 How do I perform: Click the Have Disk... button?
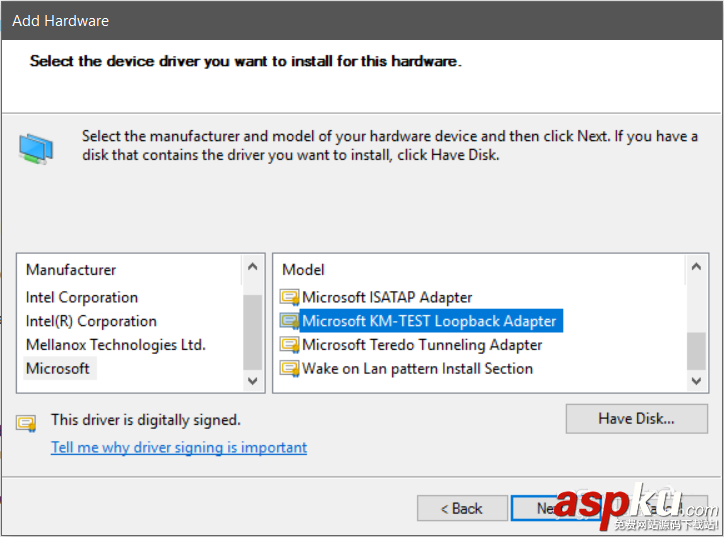pyautogui.click(x=636, y=419)
